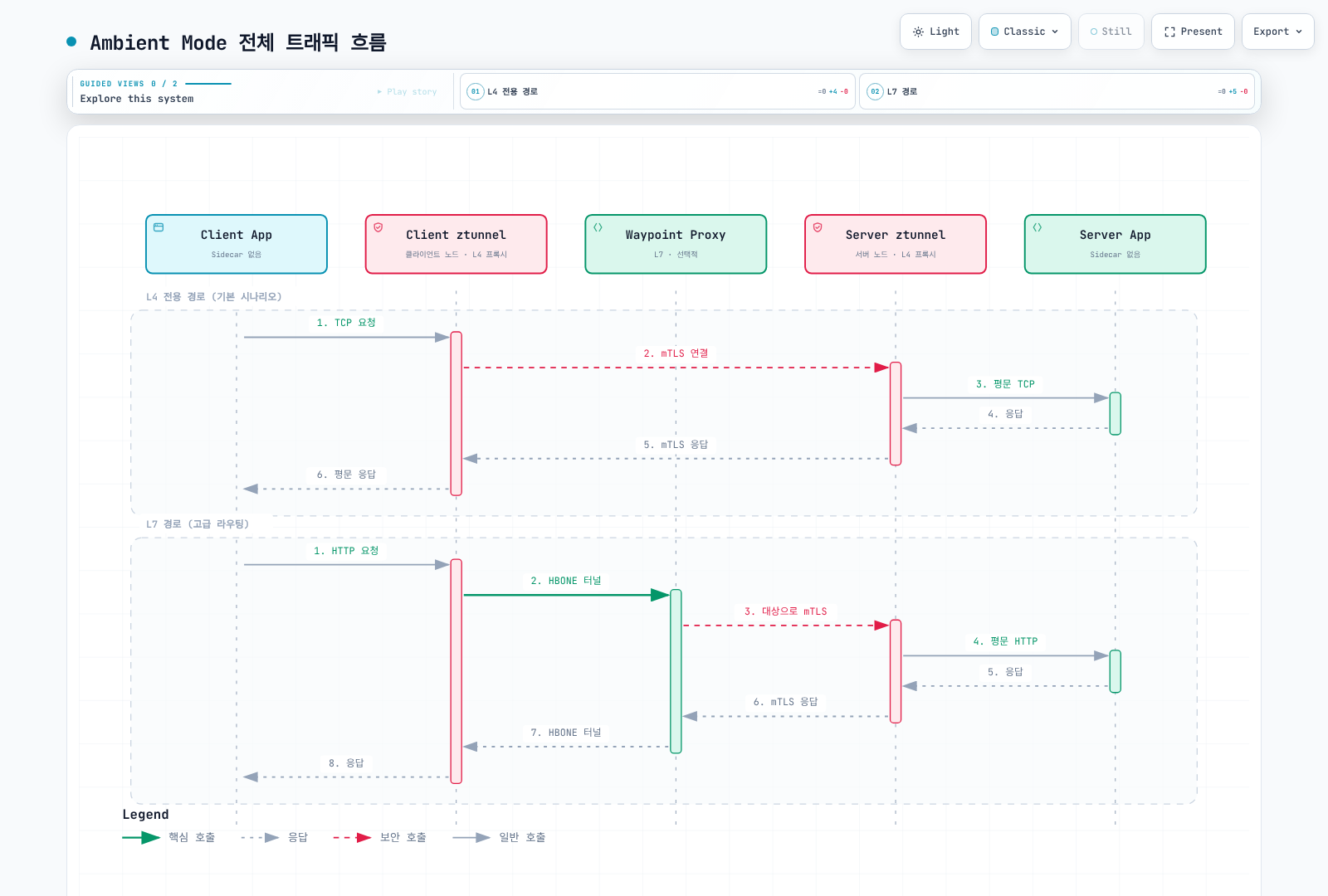Screen dimensions: 1328x896
Task: Click the guided views progress bar
Action: coord(208,84)
